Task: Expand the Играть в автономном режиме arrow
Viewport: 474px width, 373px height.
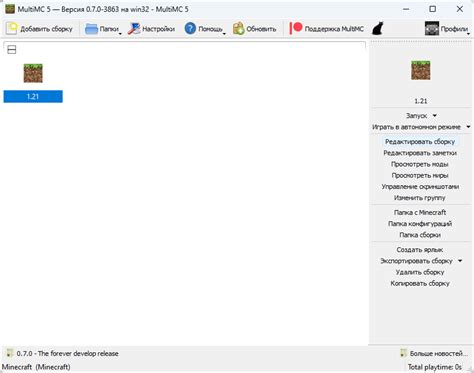Action: pos(468,127)
